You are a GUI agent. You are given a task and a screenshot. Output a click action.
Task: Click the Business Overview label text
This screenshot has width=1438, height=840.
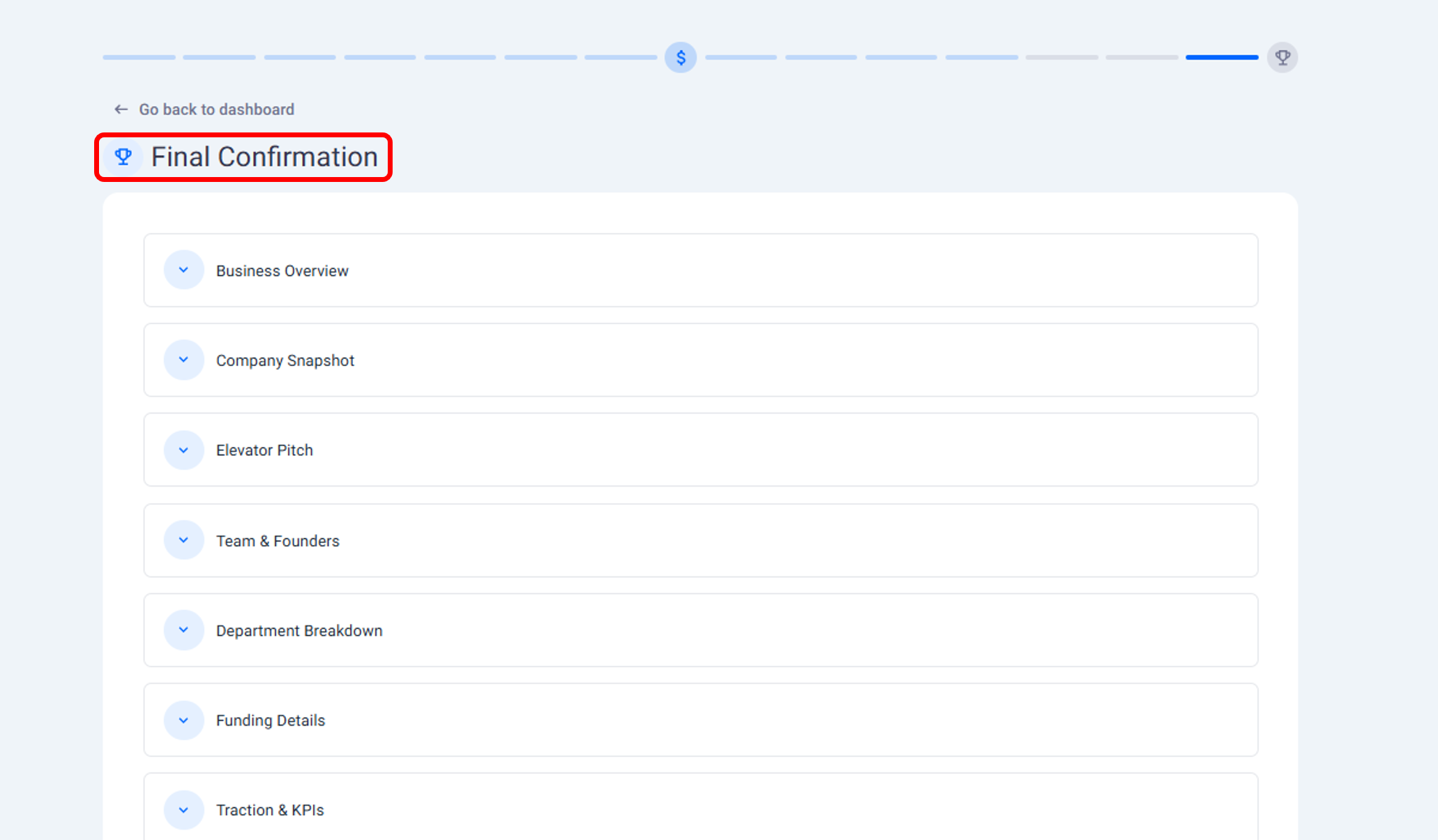click(x=282, y=270)
